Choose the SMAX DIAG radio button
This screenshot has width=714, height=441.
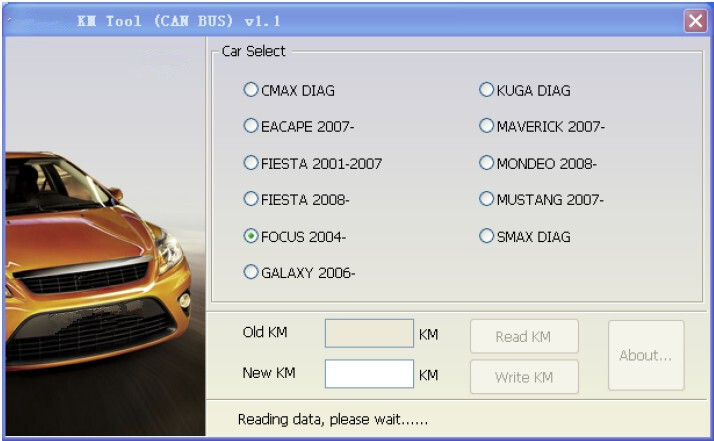[x=487, y=236]
